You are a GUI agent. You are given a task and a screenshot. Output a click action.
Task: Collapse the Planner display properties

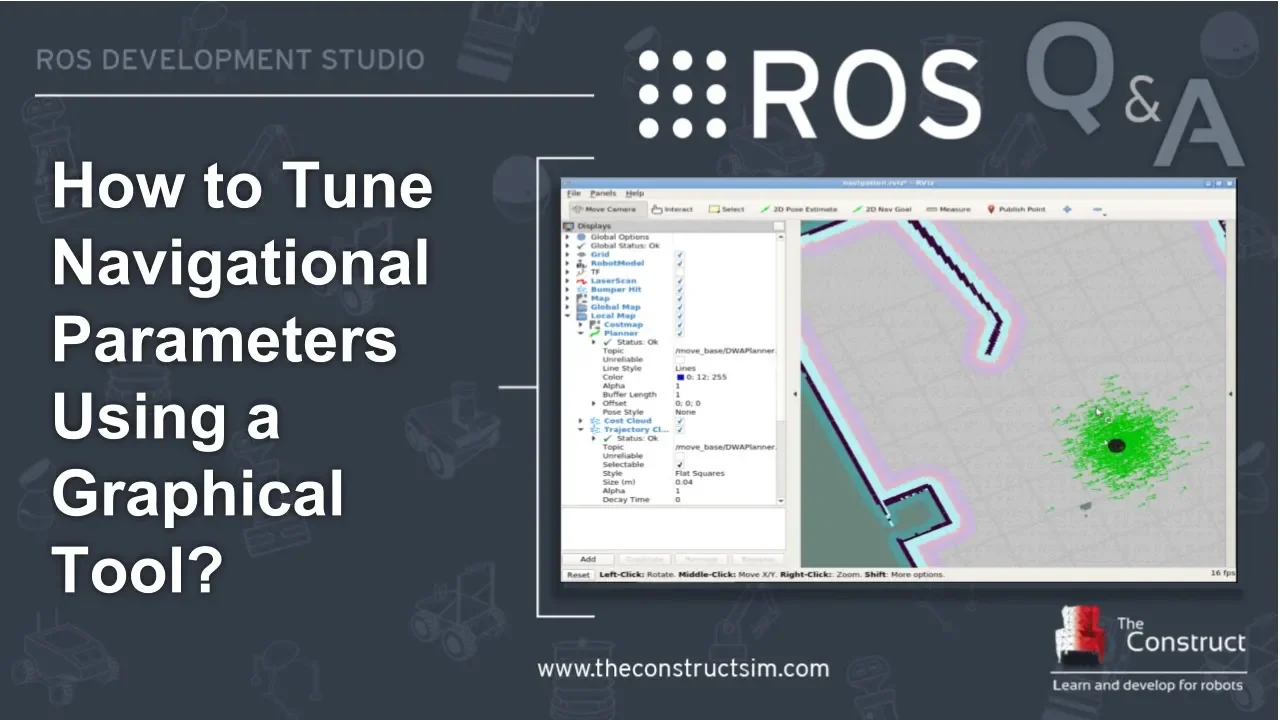click(580, 333)
